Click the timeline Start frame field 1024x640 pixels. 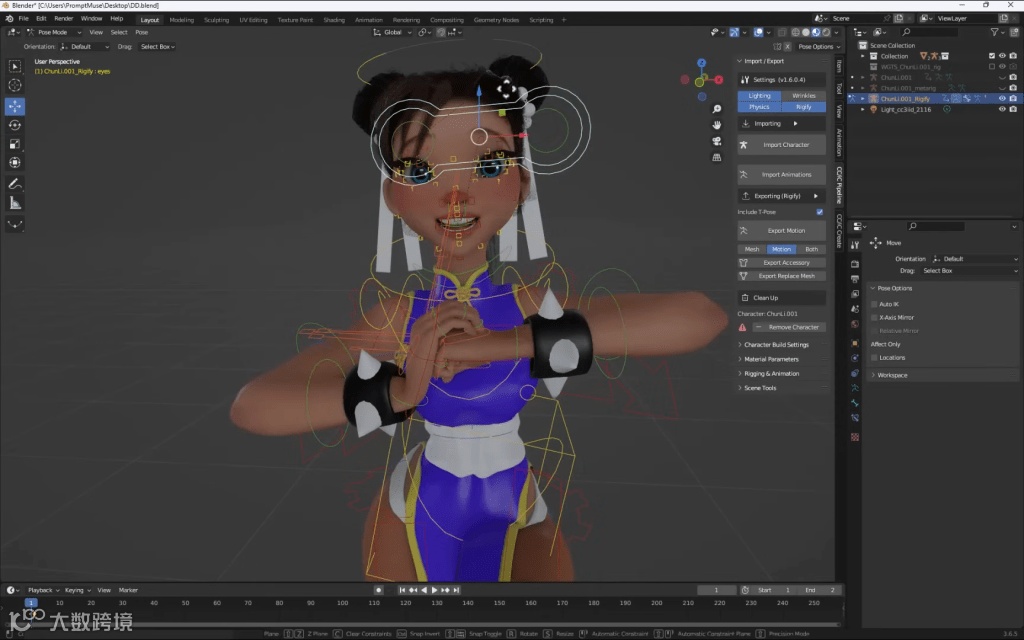(x=776, y=590)
